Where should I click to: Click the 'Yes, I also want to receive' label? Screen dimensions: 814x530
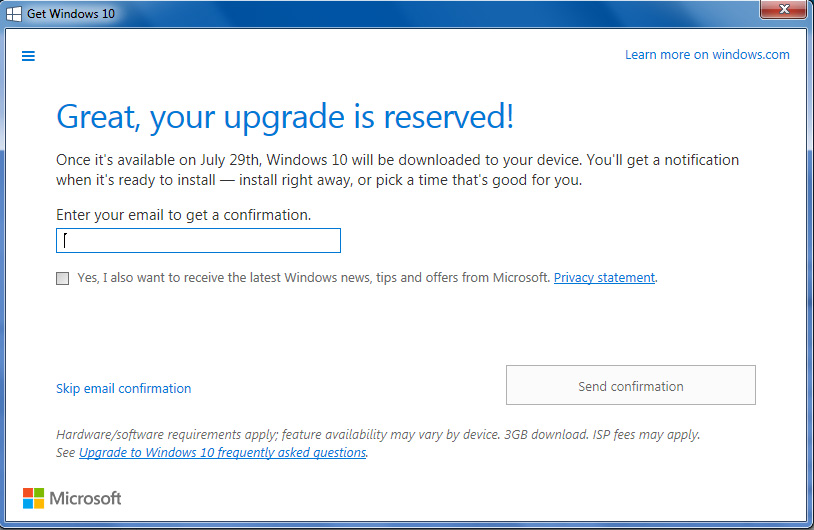click(x=312, y=278)
